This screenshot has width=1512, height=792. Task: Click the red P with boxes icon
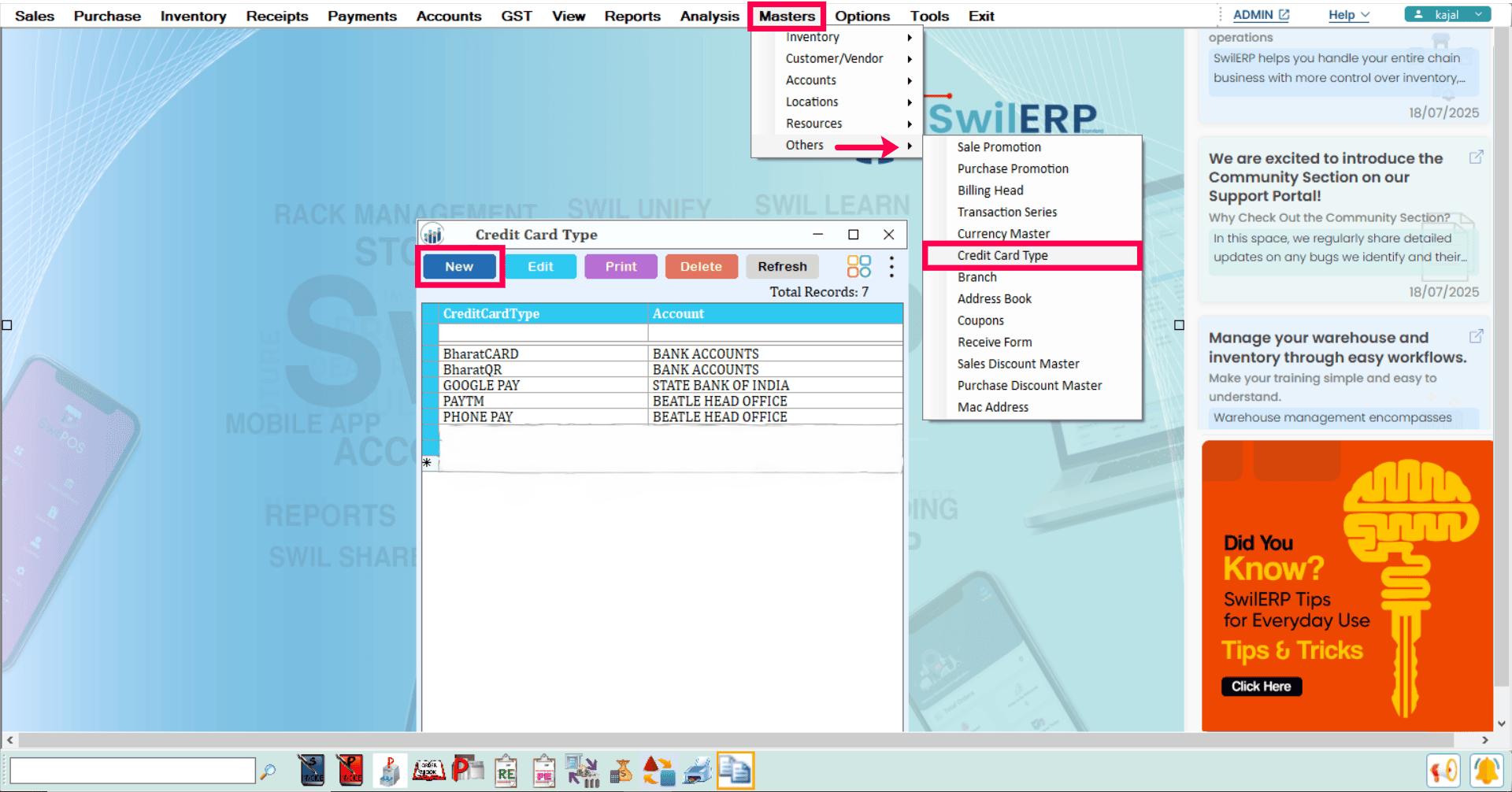(467, 771)
